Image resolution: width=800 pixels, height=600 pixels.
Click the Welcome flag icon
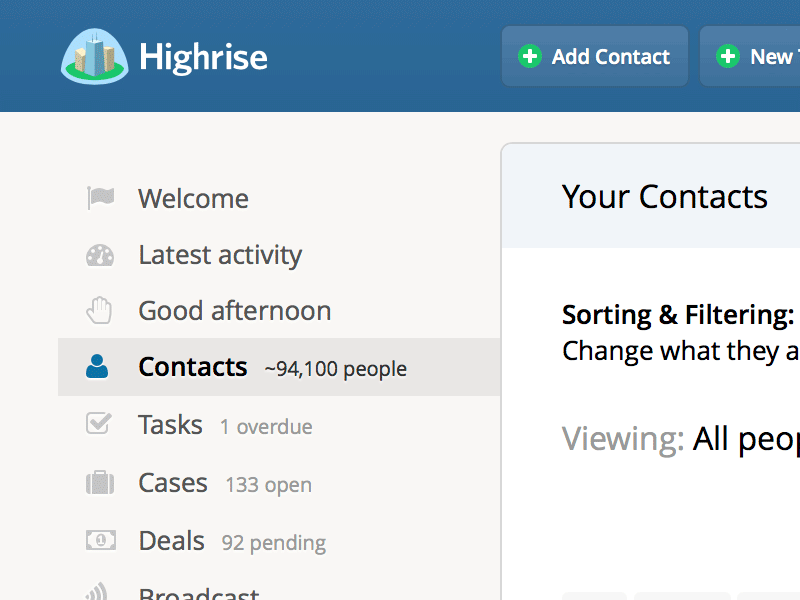coord(100,198)
